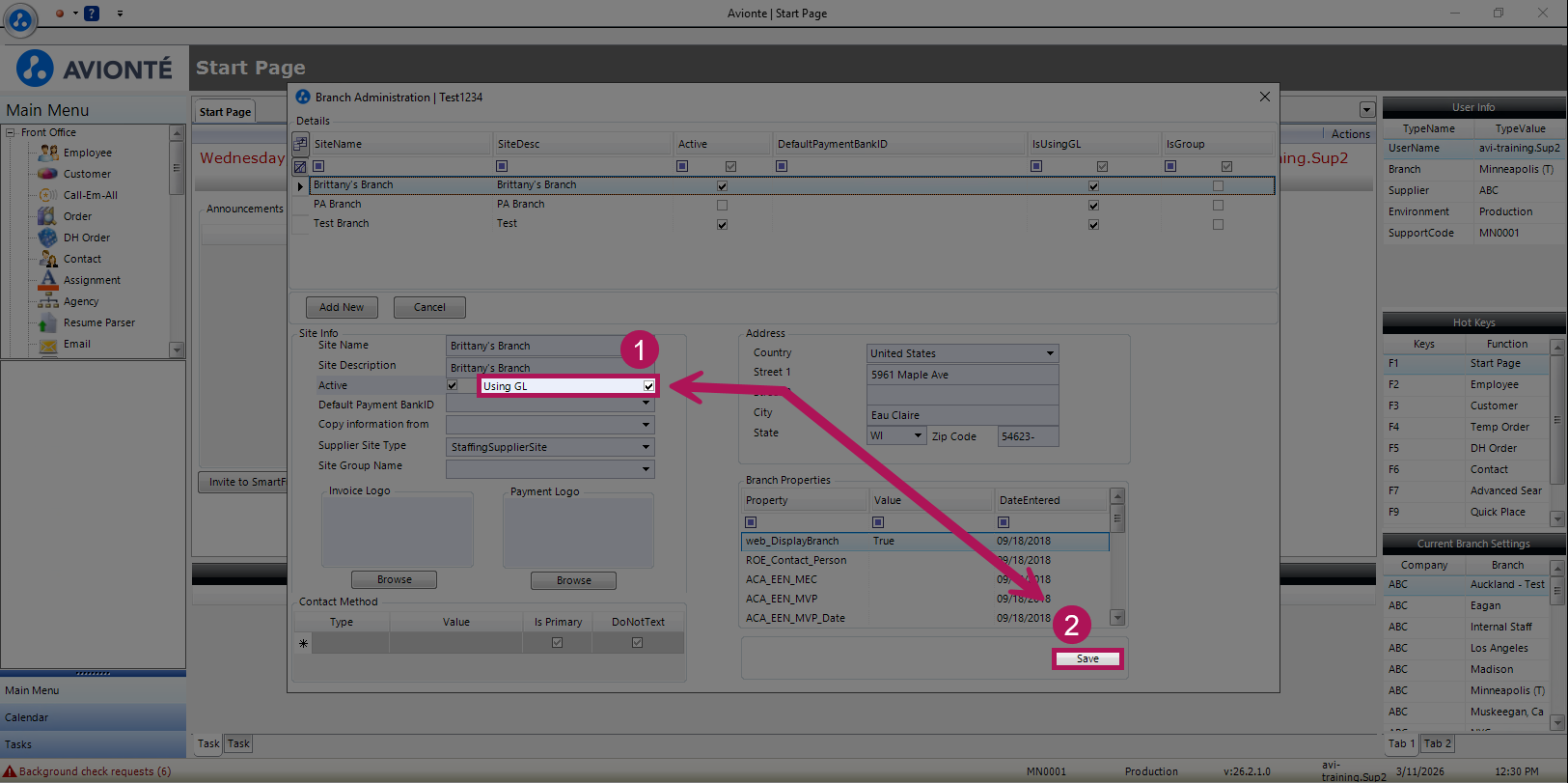Click the grid selector icon beside SiteName header

300,144
